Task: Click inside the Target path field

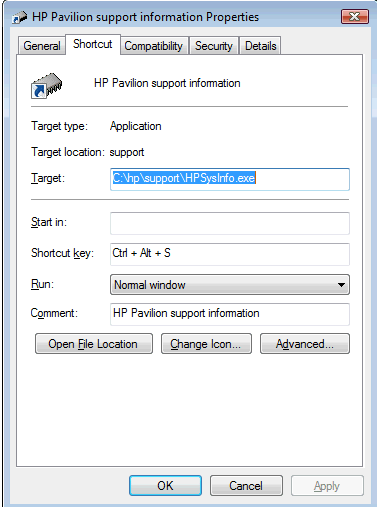Action: coord(230,179)
